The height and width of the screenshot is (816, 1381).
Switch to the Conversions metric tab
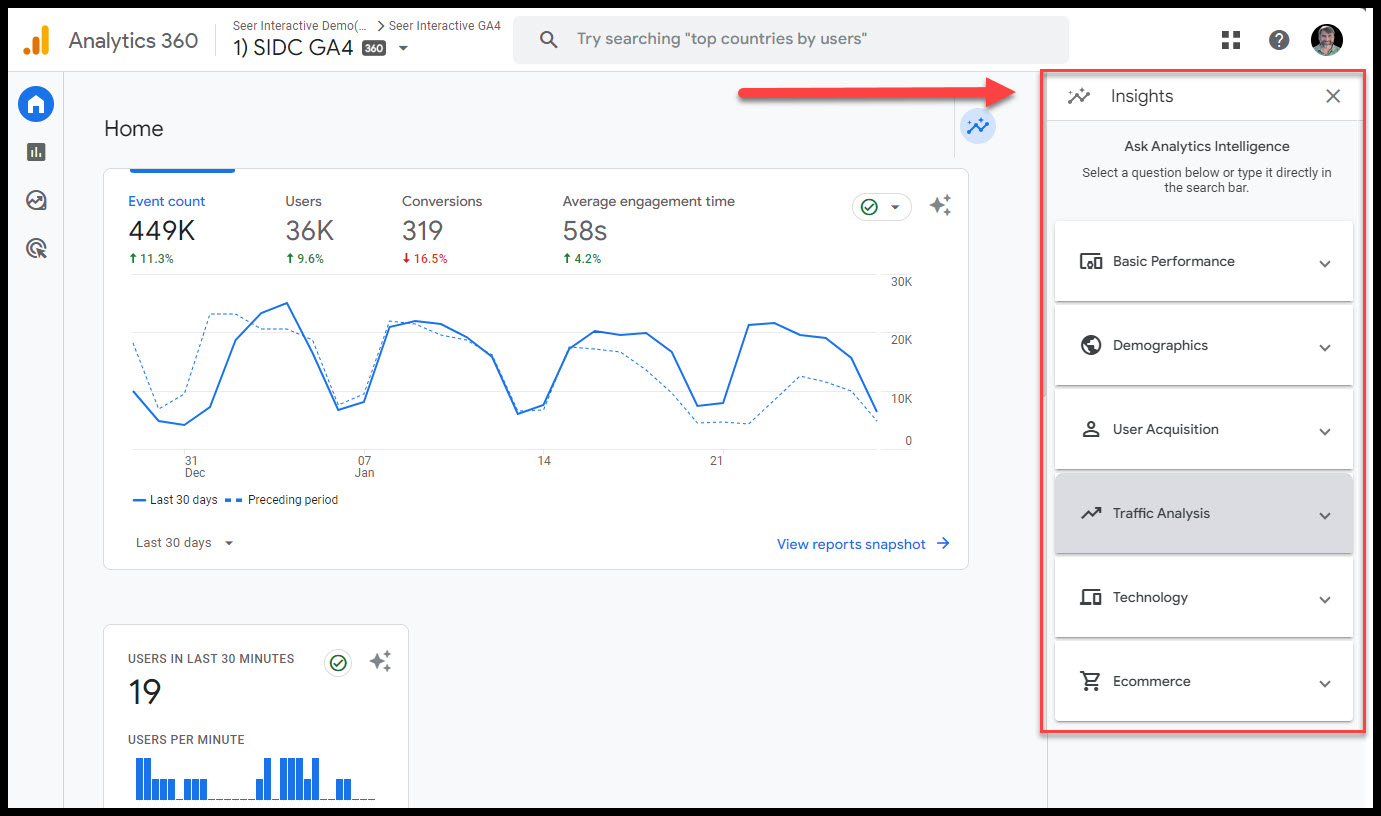(x=442, y=201)
